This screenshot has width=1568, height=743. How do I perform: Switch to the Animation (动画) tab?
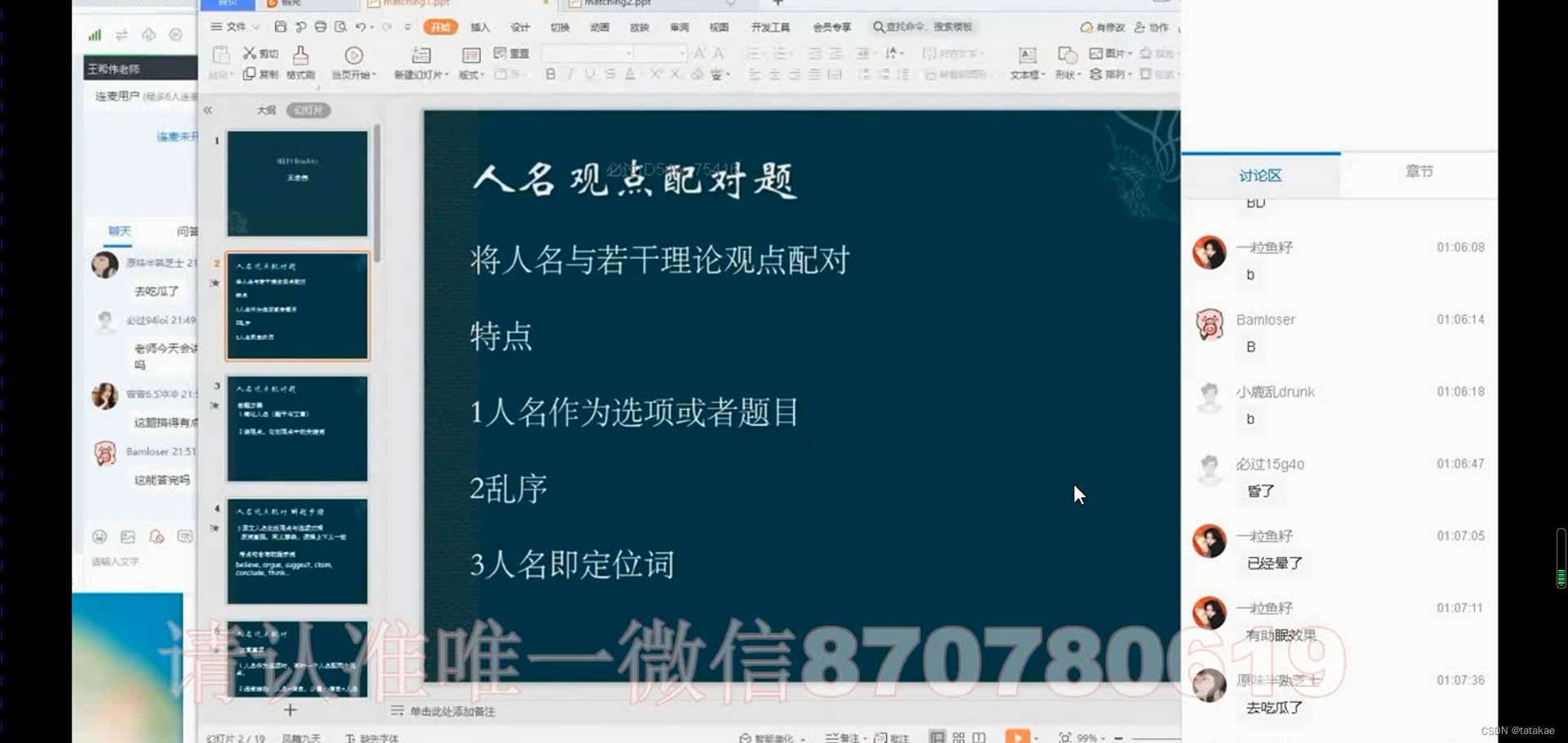600,27
